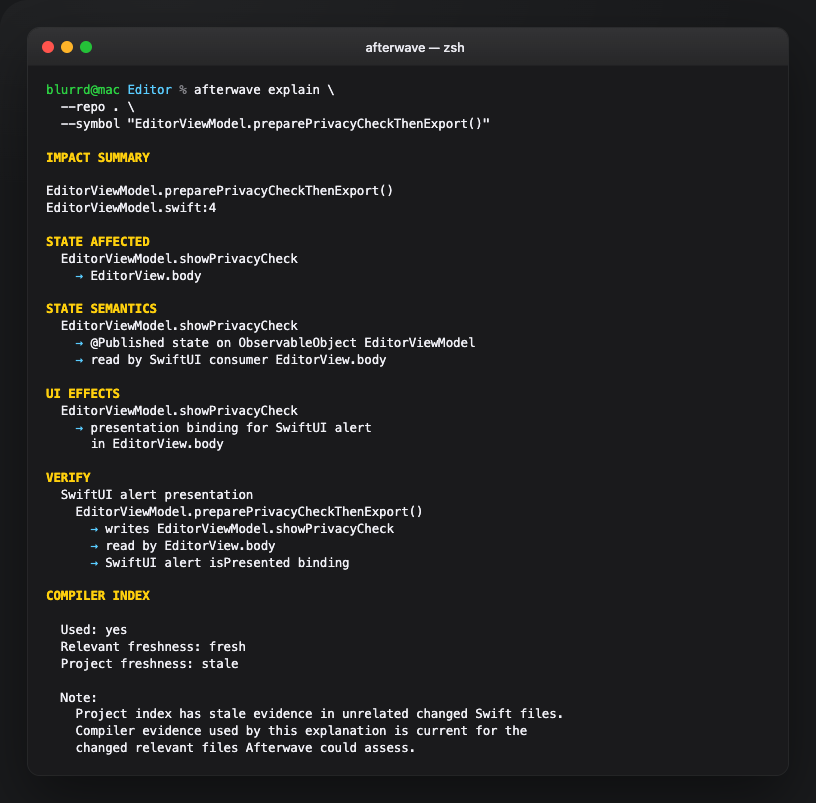Click the 'UI EFFECTS' heading
This screenshot has height=803, width=816.
tap(83, 394)
